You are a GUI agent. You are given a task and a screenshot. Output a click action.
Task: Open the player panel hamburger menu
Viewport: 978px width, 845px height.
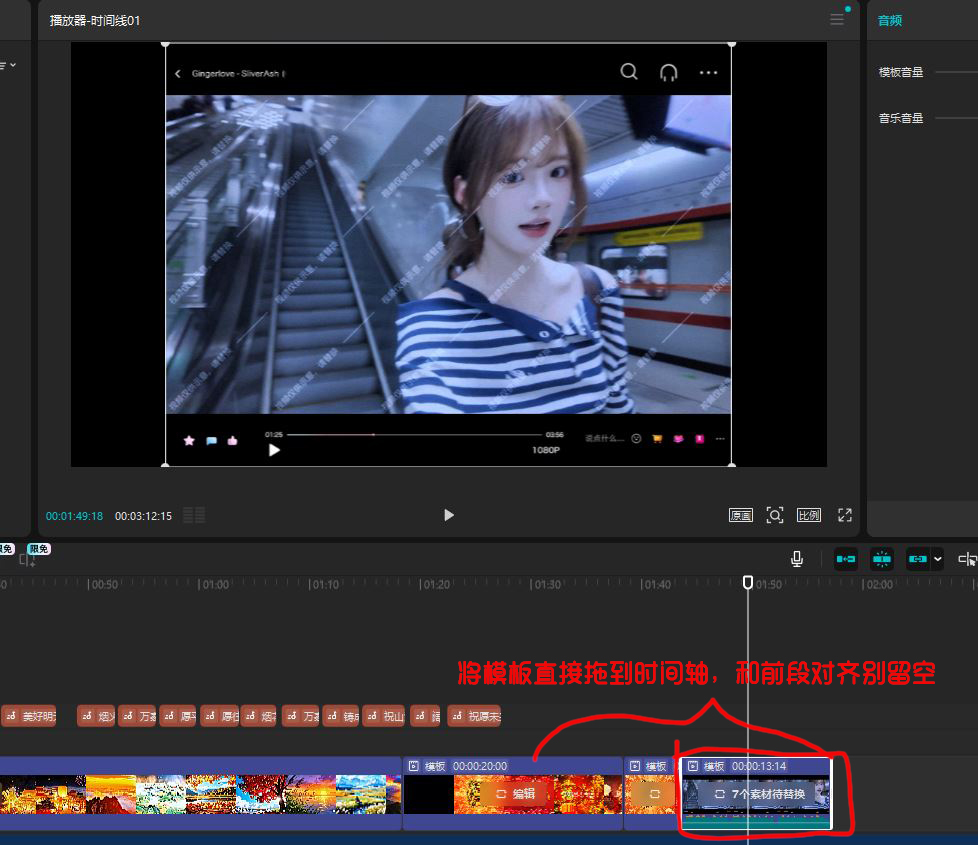[837, 20]
